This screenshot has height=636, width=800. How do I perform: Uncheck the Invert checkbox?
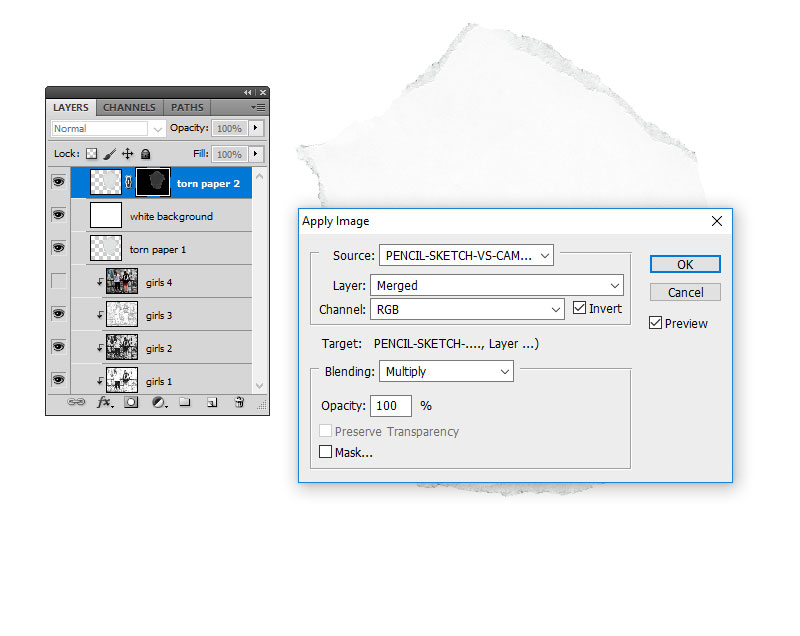[579, 309]
